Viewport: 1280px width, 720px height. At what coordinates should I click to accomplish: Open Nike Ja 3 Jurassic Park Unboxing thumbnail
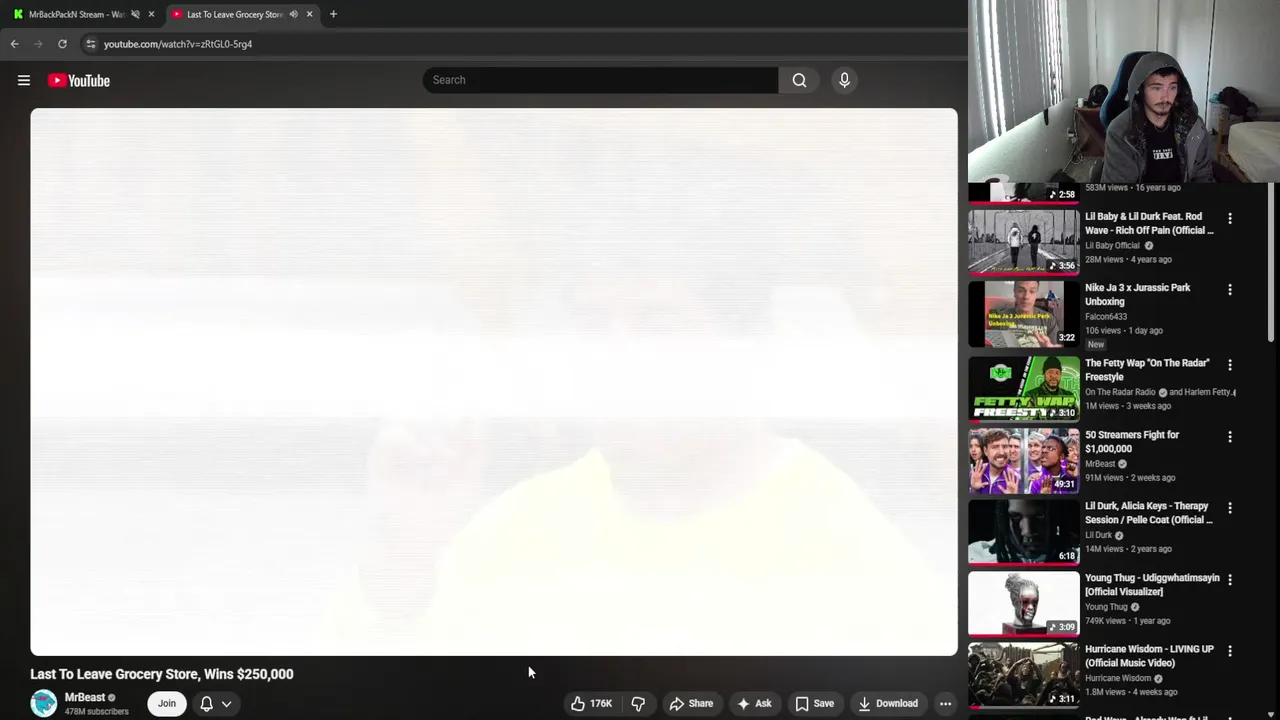click(1024, 313)
